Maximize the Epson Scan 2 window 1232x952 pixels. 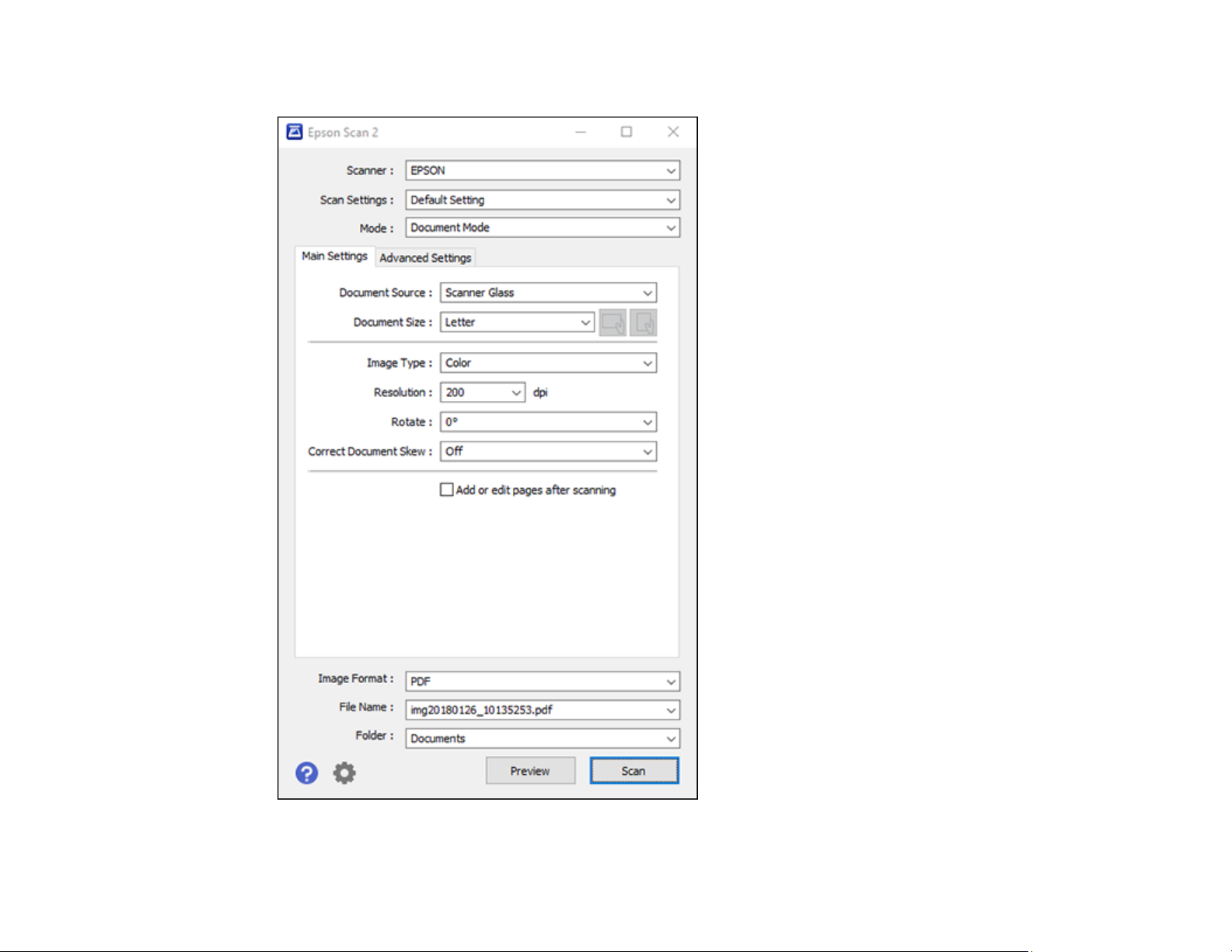click(x=626, y=132)
